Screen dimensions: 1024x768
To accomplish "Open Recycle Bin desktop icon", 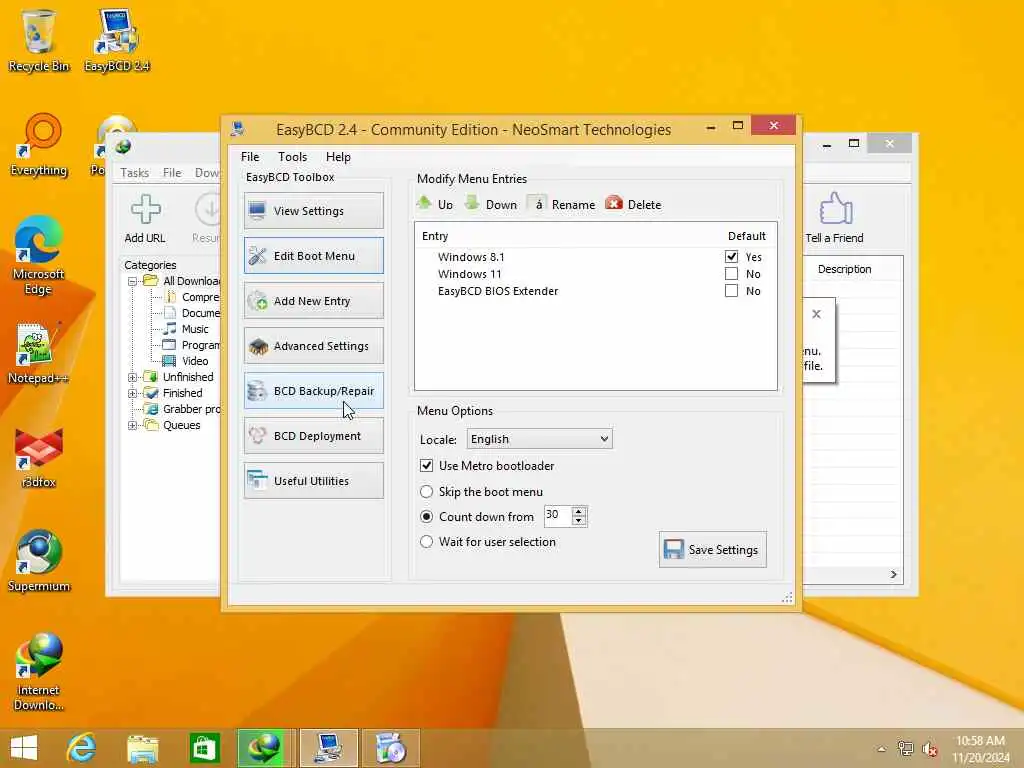I will (x=39, y=40).
